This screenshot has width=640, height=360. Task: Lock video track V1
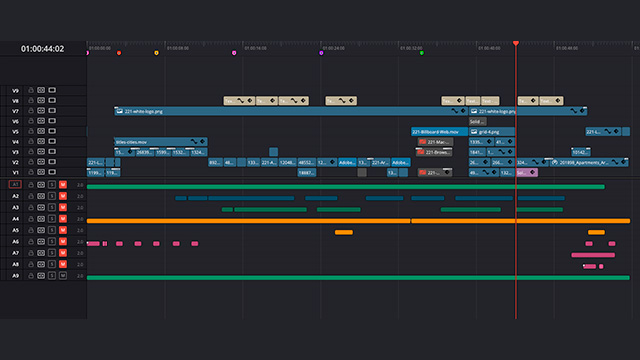pyautogui.click(x=31, y=172)
